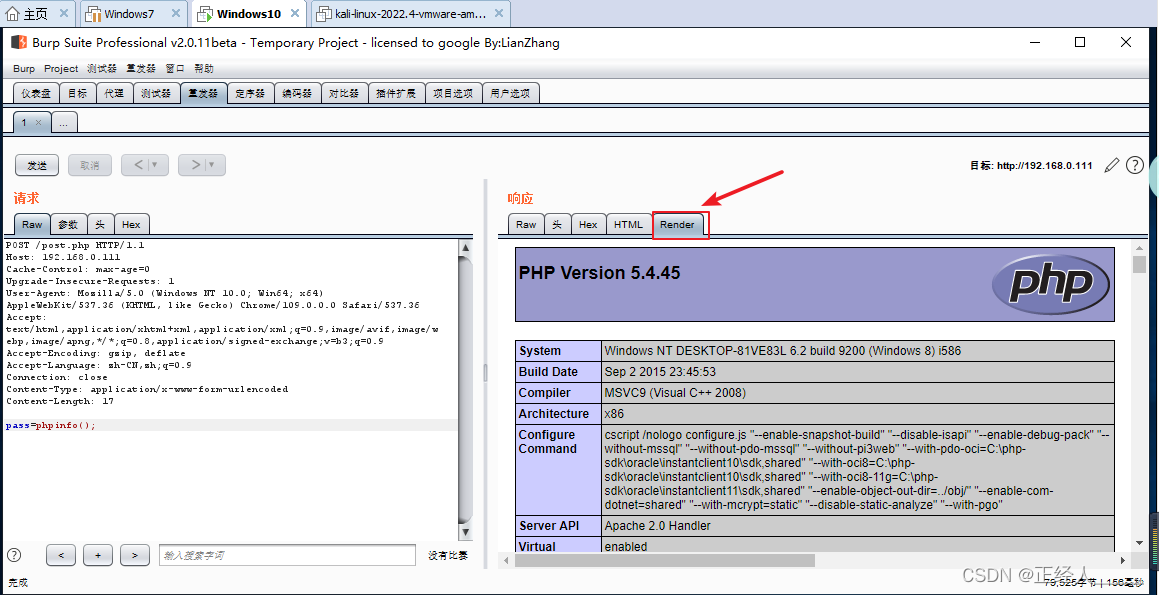
Task: Select the response Hex tab
Action: (x=588, y=225)
